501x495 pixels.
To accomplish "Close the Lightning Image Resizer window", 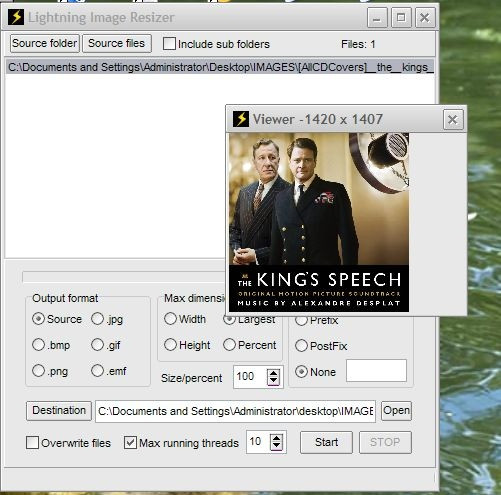I will pyautogui.click(x=425, y=17).
